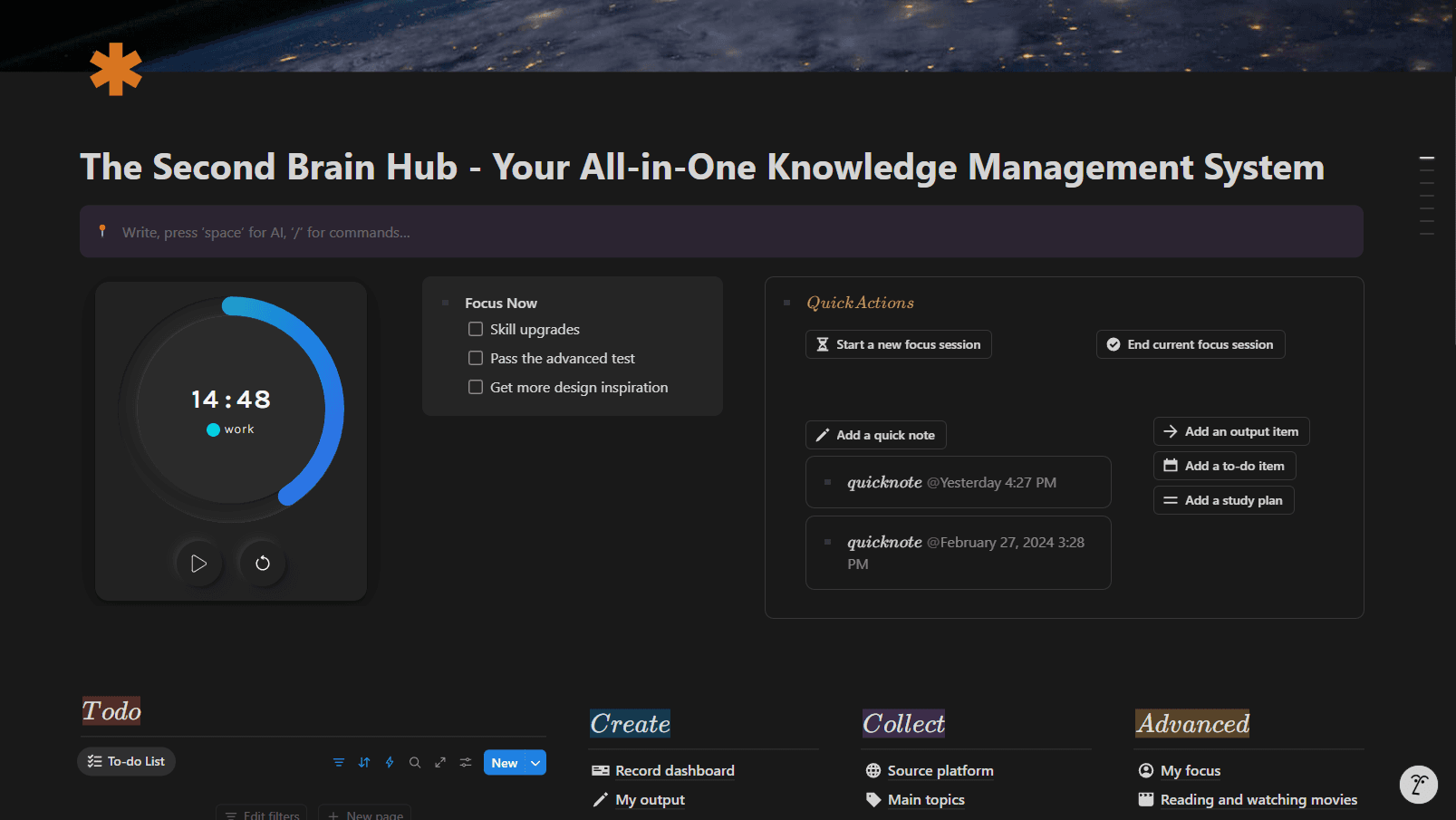
Task: Click the callout text input field
Action: click(x=721, y=232)
